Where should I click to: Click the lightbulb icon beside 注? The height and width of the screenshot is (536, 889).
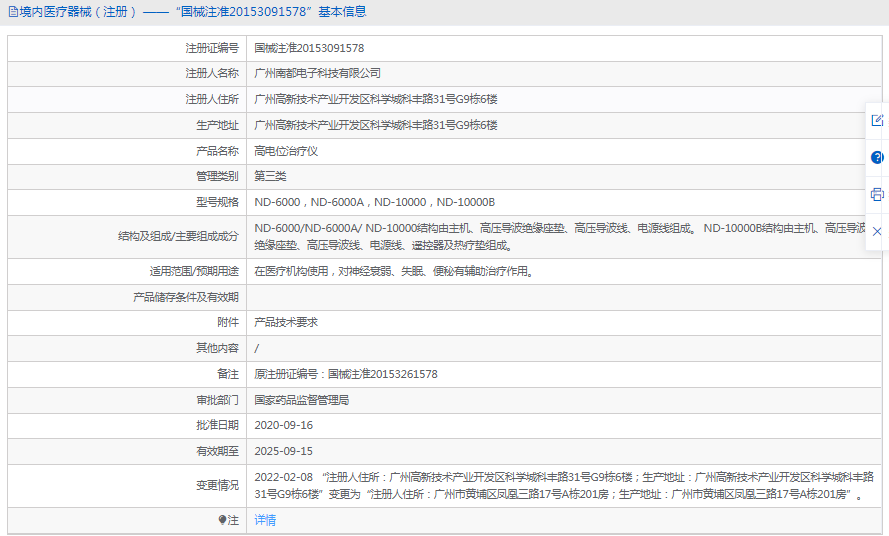(222, 520)
